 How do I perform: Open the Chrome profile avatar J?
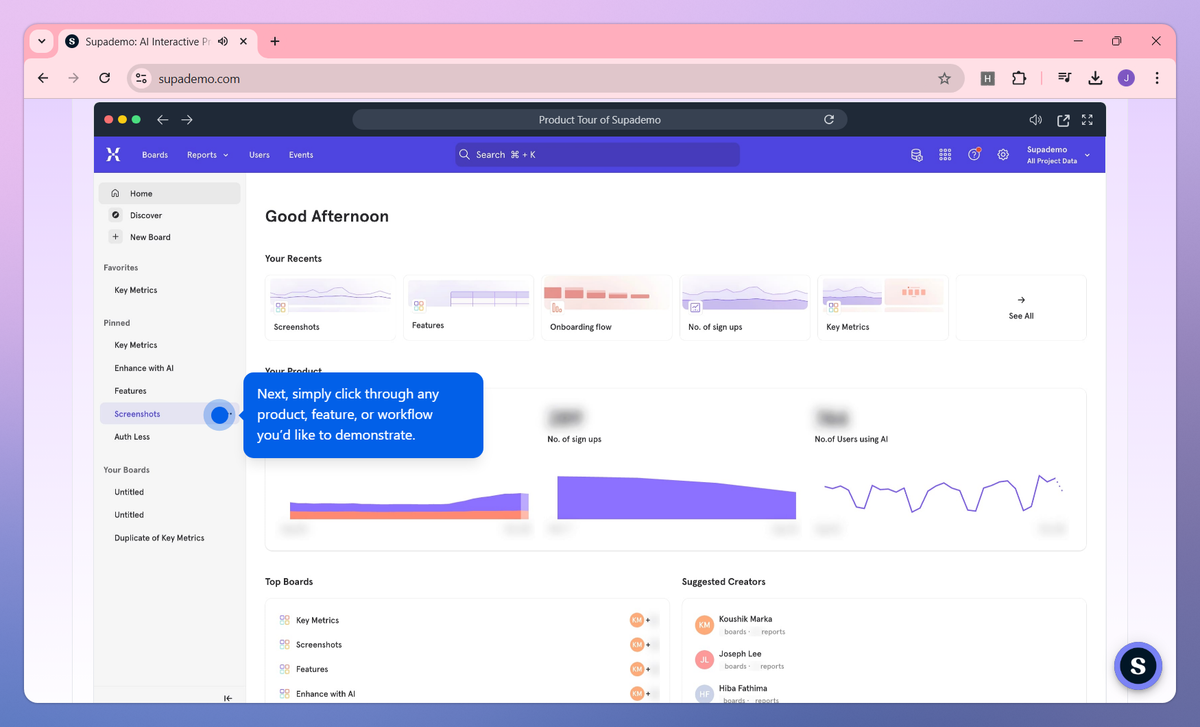1126,78
